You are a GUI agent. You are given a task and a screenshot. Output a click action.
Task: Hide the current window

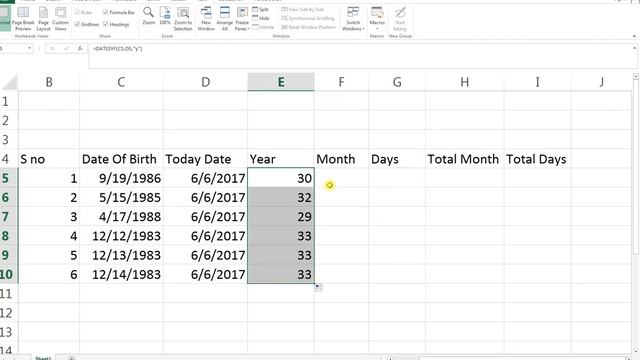click(261, 18)
